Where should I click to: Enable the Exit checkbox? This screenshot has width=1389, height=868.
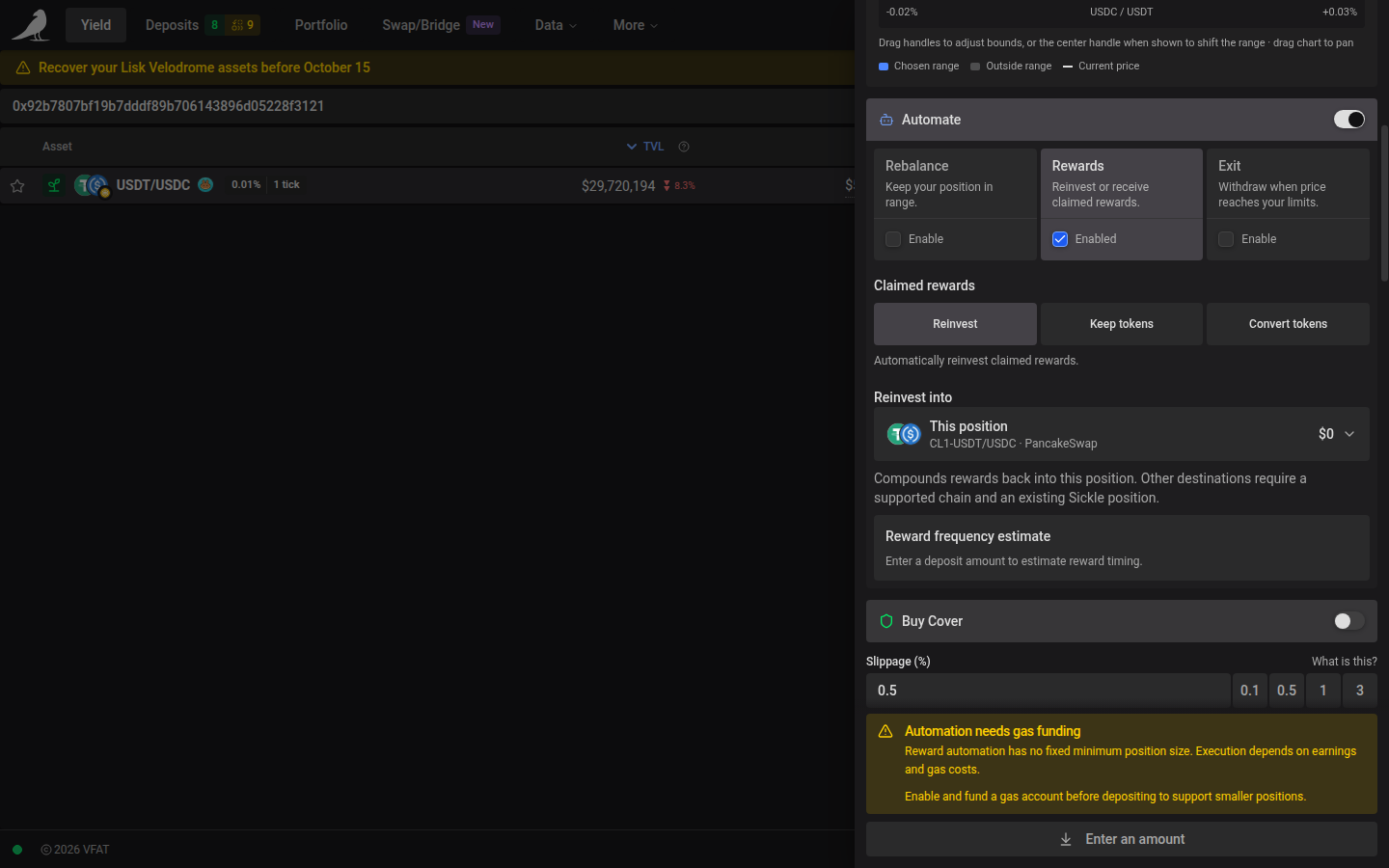pyautogui.click(x=1226, y=239)
